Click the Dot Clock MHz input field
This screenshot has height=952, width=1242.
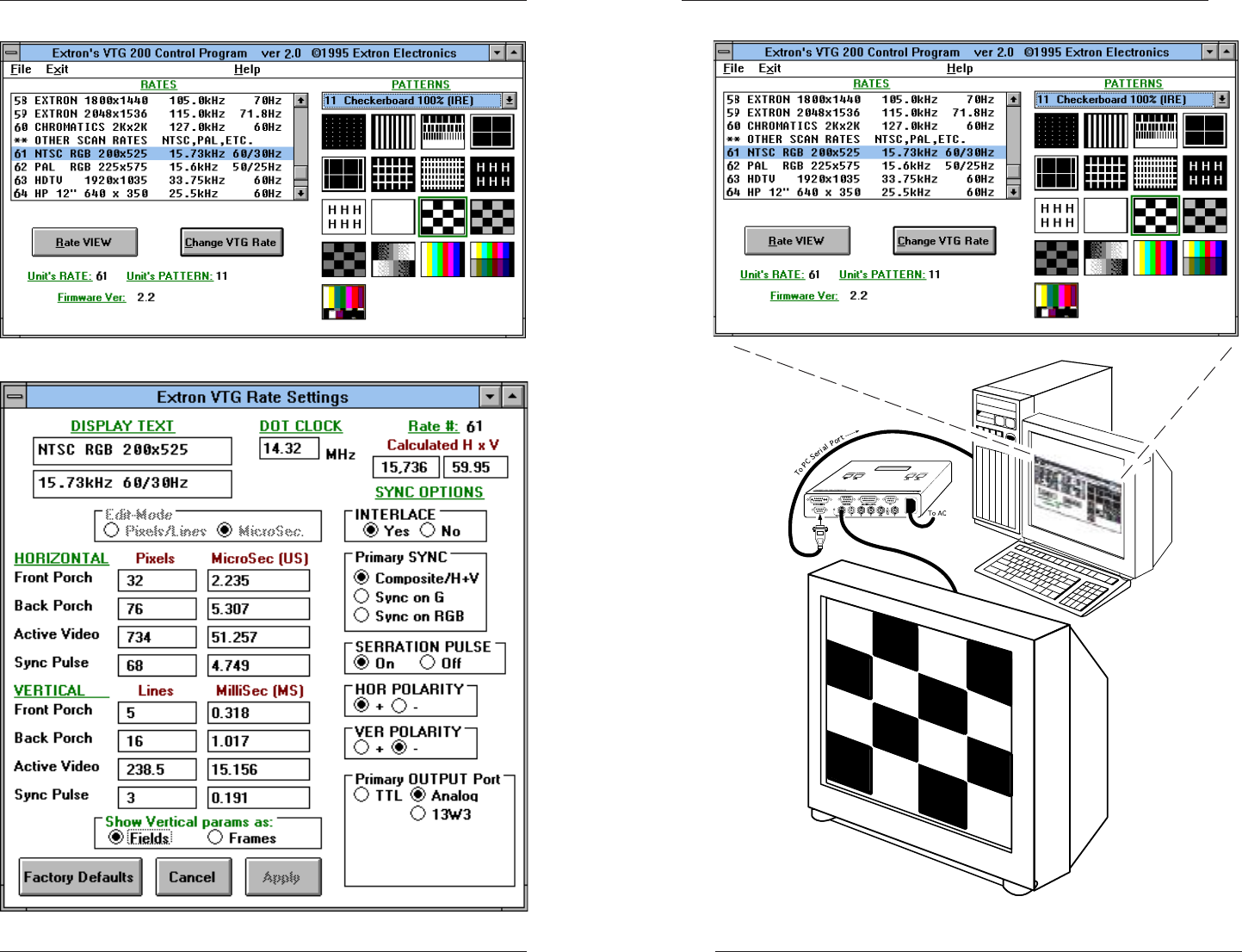(288, 448)
